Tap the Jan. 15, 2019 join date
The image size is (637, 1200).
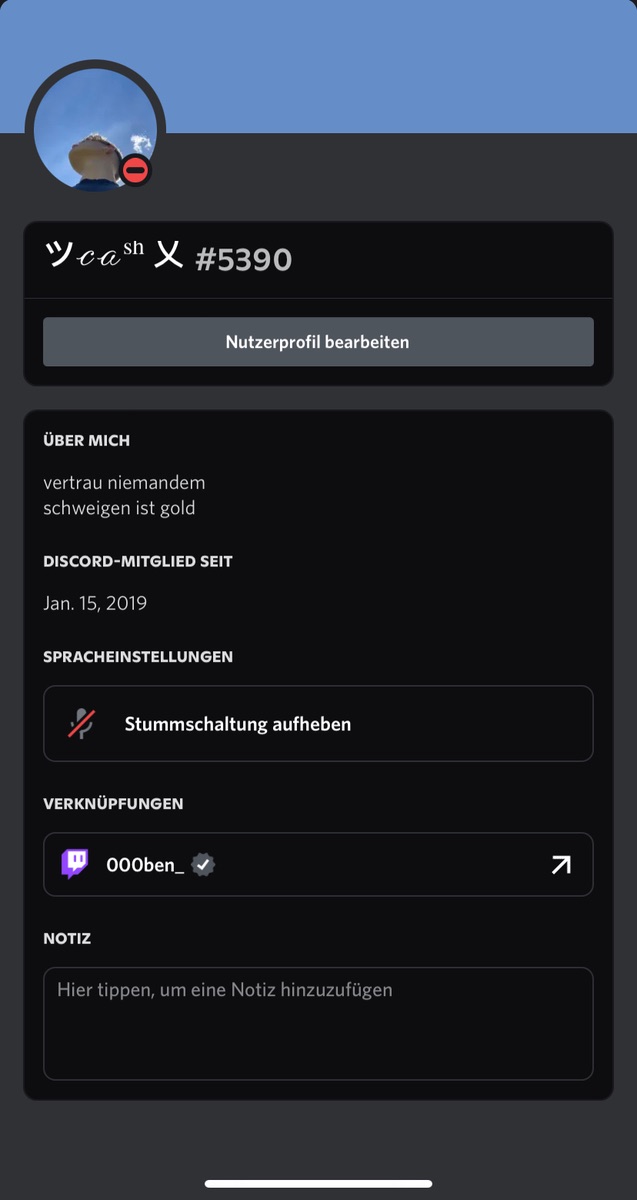(95, 603)
